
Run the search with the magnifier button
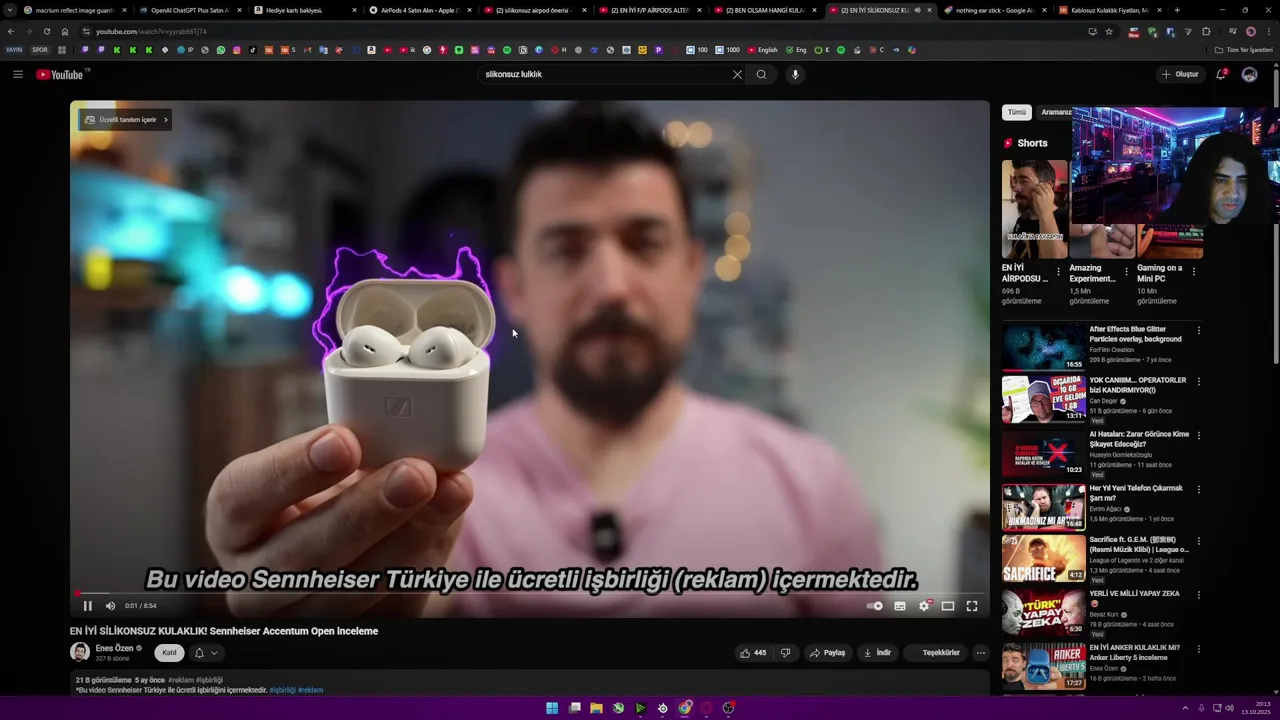[x=761, y=74]
